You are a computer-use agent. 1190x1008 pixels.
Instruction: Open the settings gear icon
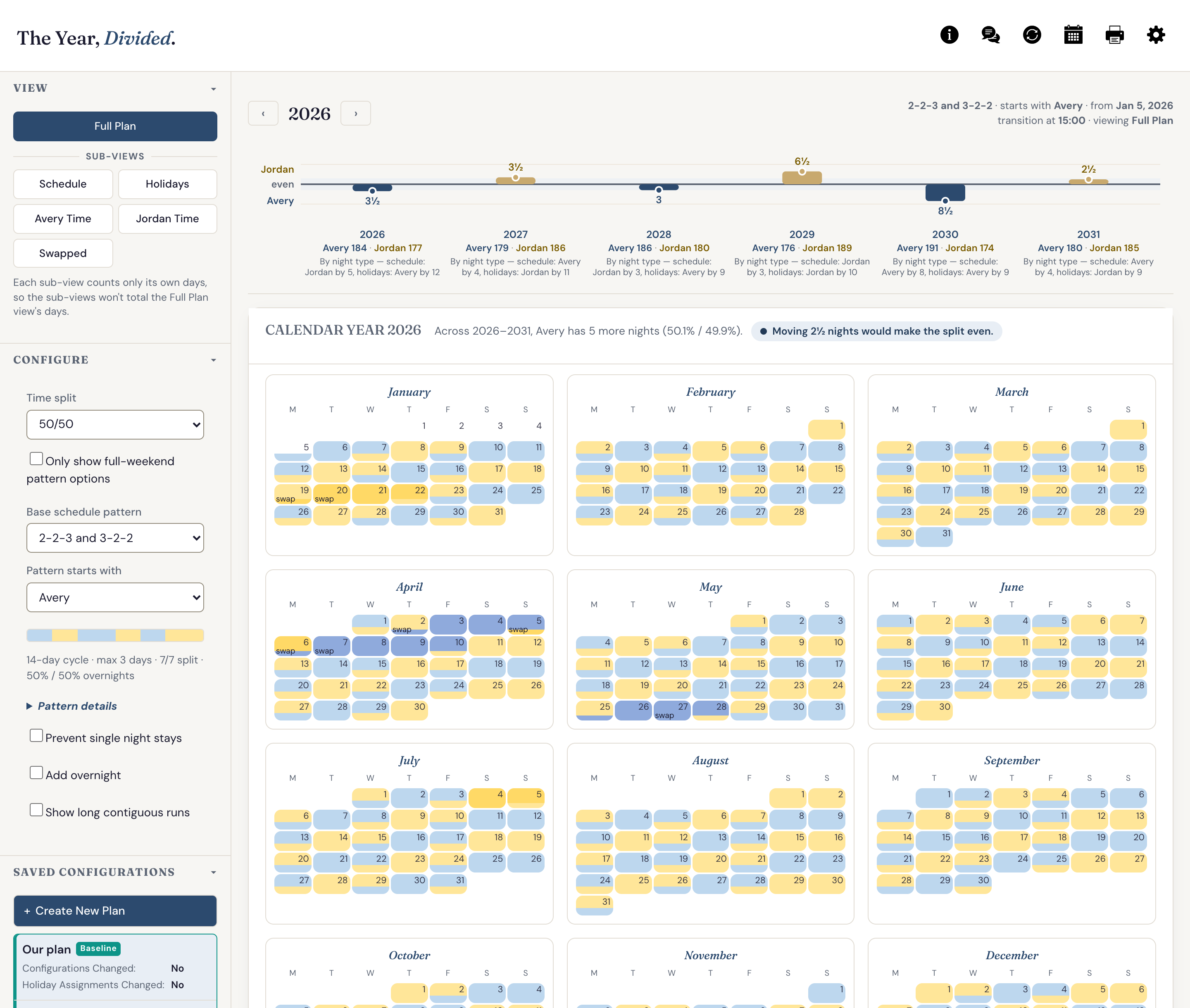click(1156, 35)
